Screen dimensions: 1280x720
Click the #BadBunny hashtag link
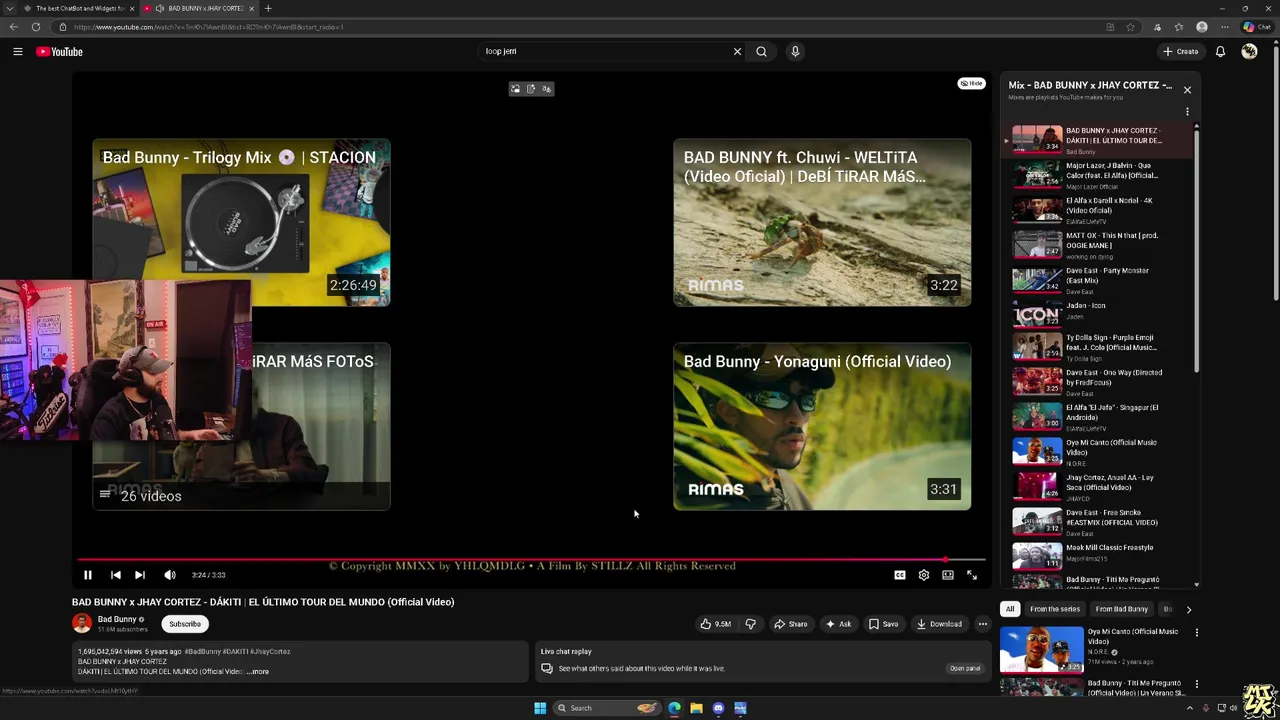[x=202, y=651]
